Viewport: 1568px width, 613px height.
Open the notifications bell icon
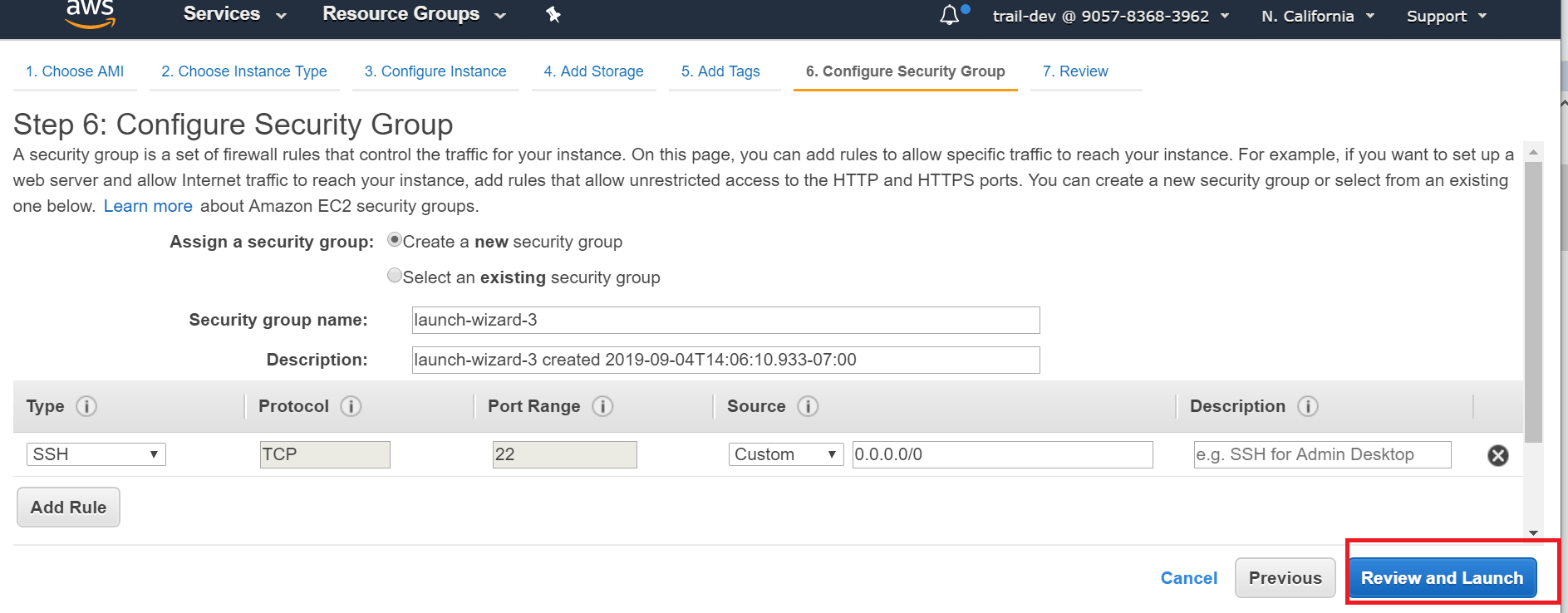point(950,15)
